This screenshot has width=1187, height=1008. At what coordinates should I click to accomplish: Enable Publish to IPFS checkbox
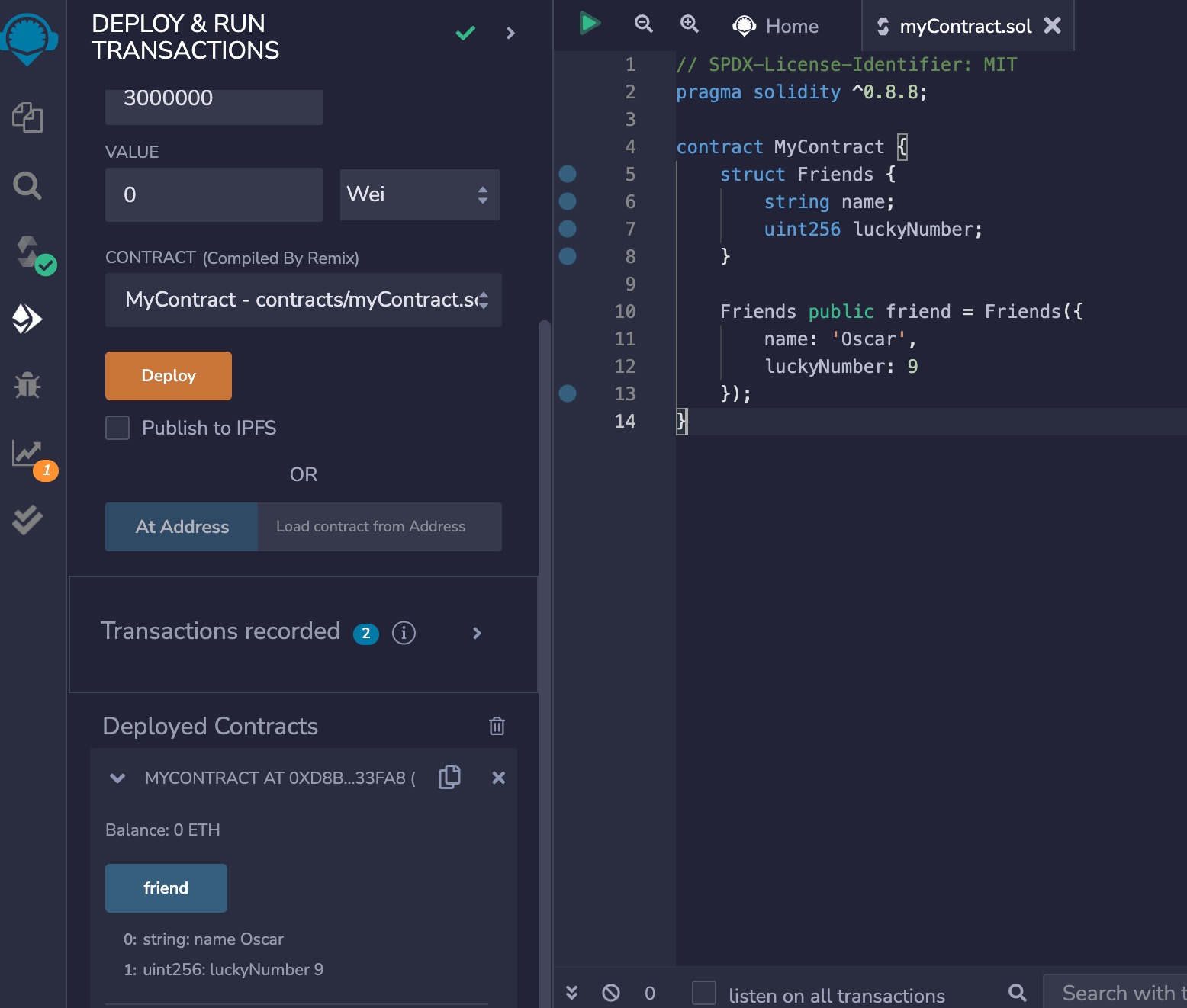click(x=117, y=428)
